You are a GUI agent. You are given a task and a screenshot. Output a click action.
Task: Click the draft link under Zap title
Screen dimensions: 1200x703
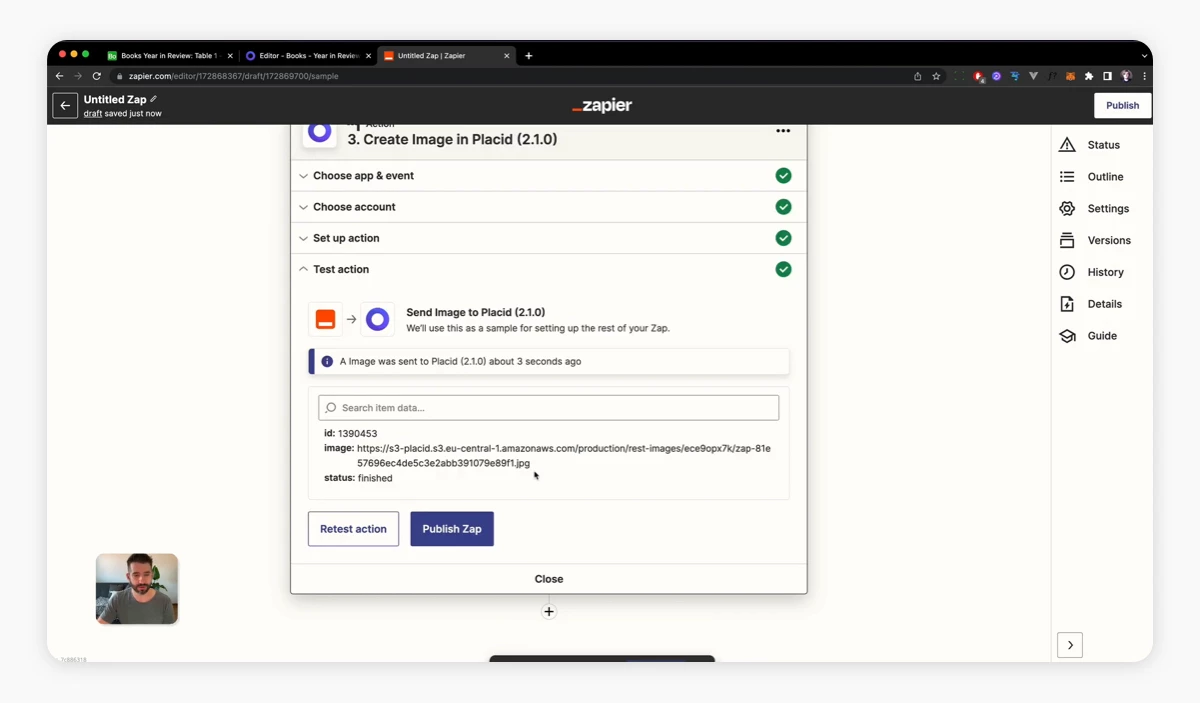(93, 113)
